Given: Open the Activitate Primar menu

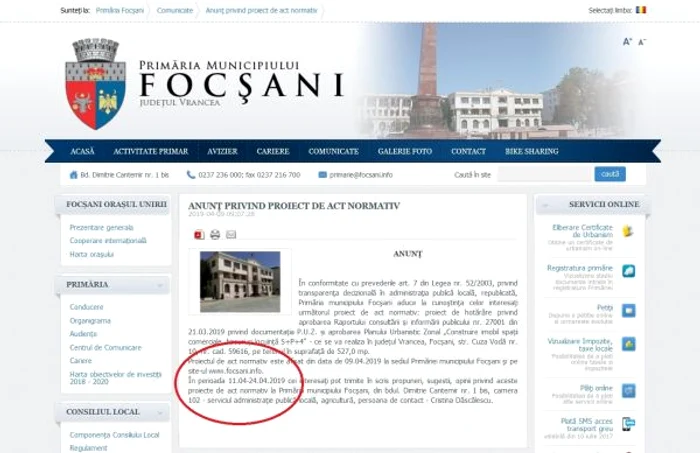Looking at the screenshot, I should coord(150,151).
